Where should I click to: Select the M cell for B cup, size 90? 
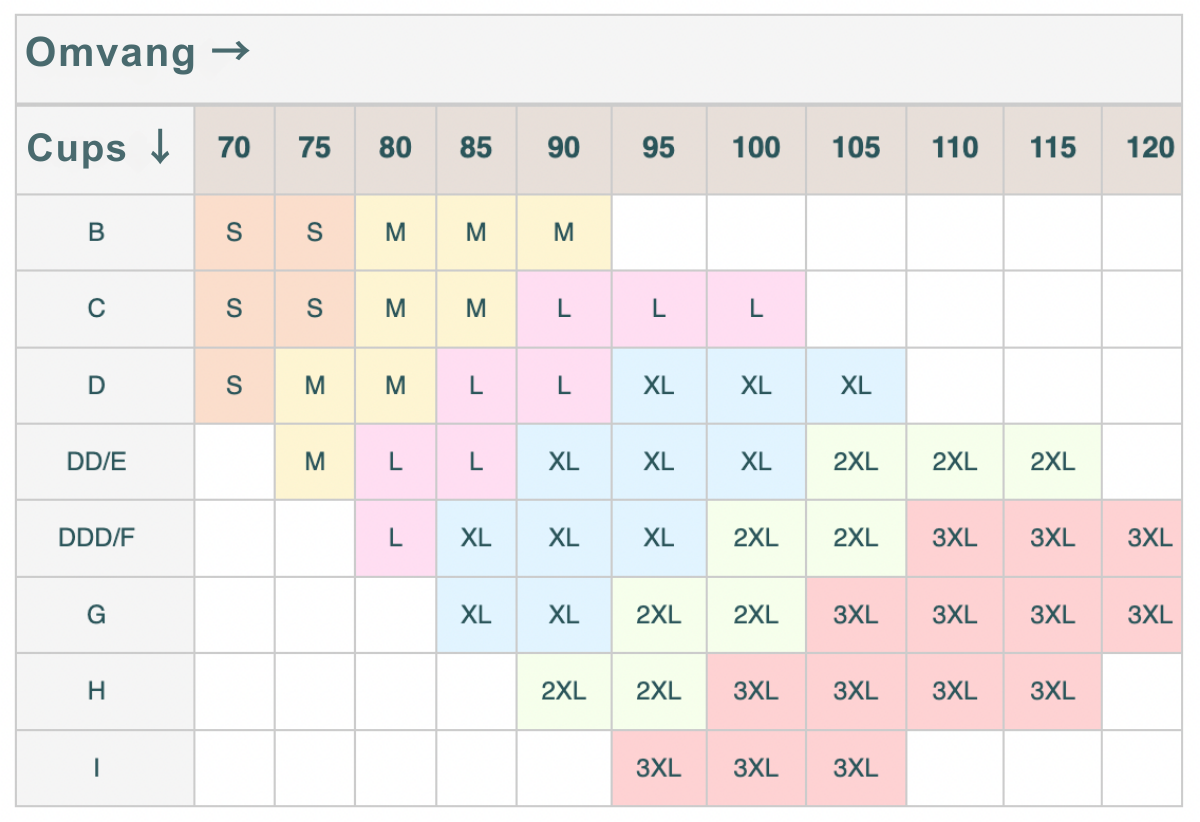[563, 233]
